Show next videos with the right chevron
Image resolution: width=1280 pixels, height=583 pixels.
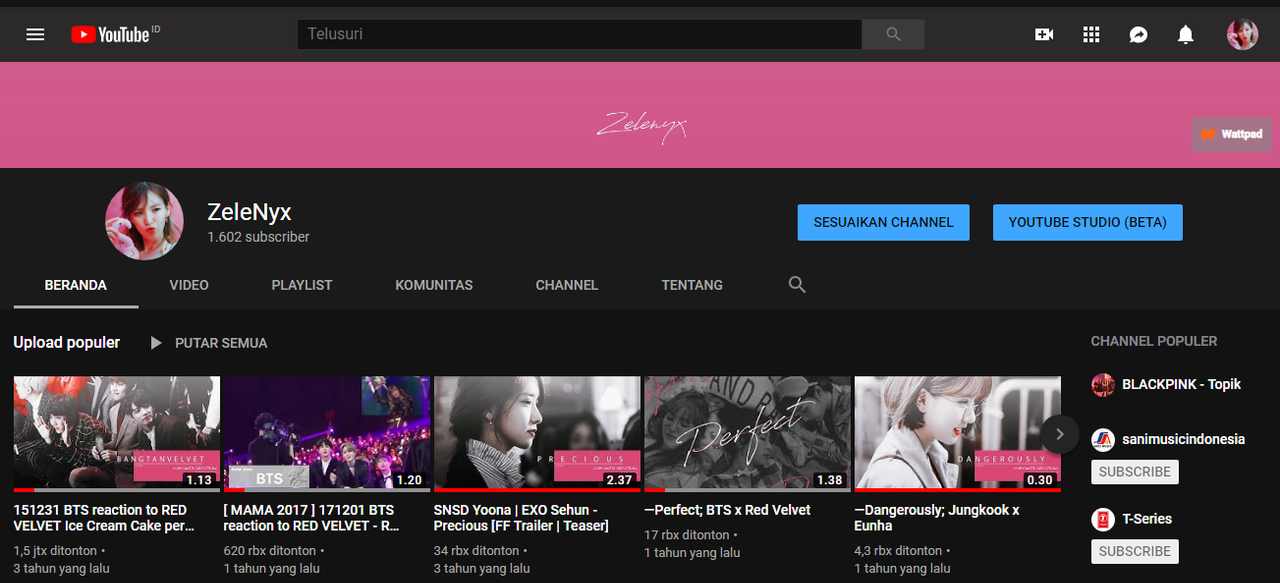click(1059, 434)
